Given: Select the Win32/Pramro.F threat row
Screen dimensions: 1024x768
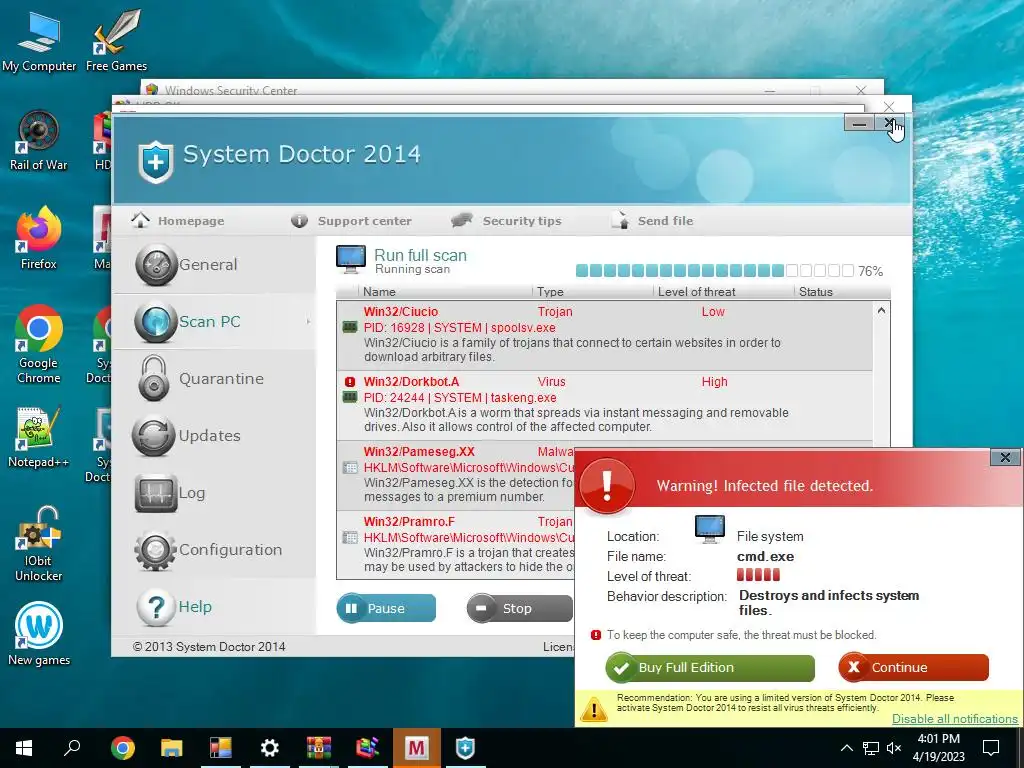Looking at the screenshot, I should 456,545.
